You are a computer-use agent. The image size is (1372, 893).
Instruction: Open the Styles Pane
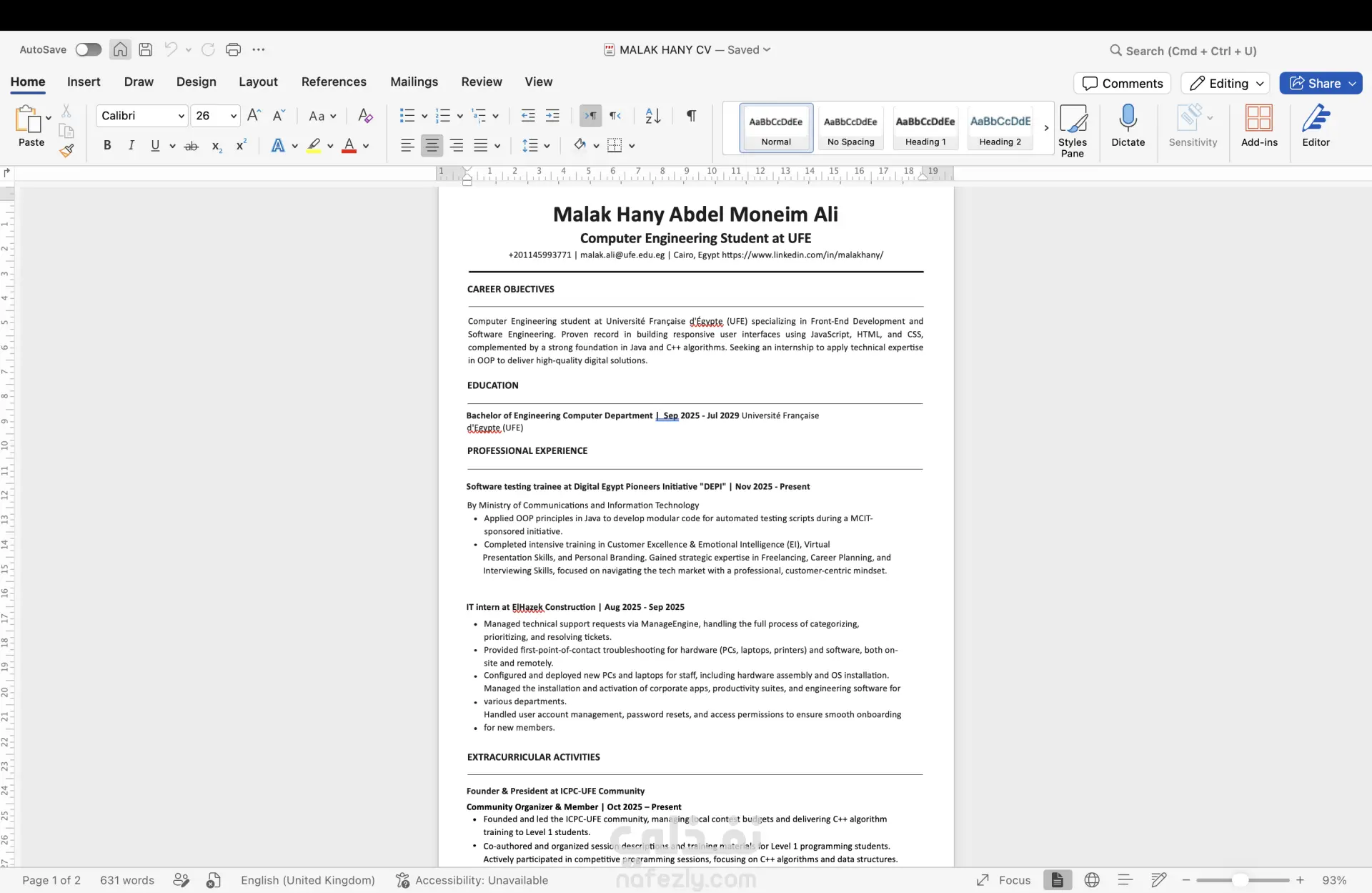tap(1073, 130)
